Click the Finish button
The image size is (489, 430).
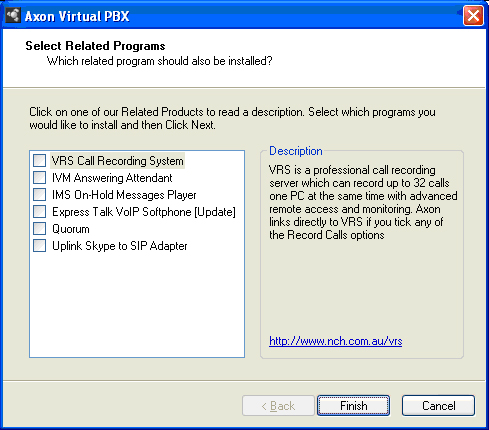(x=353, y=406)
